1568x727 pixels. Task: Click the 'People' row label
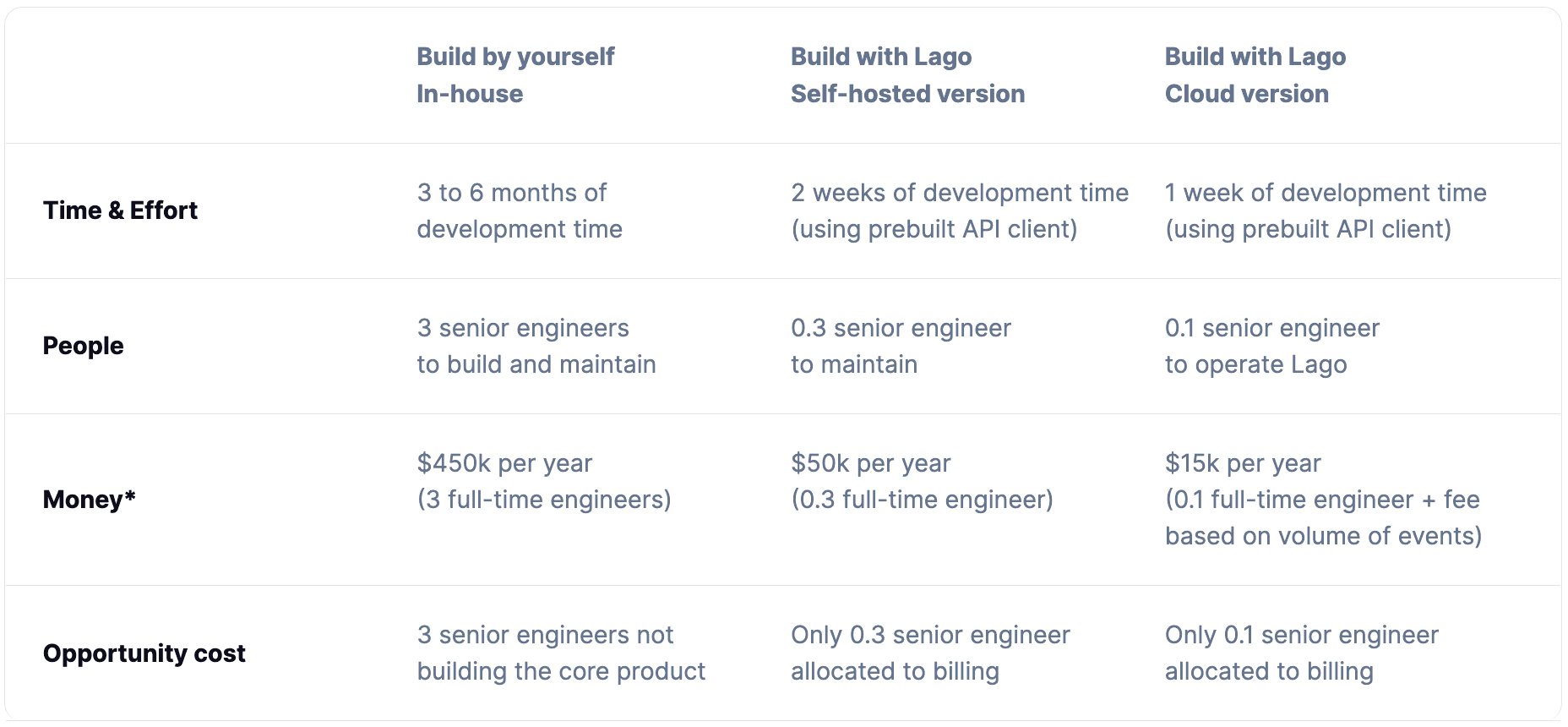83,346
